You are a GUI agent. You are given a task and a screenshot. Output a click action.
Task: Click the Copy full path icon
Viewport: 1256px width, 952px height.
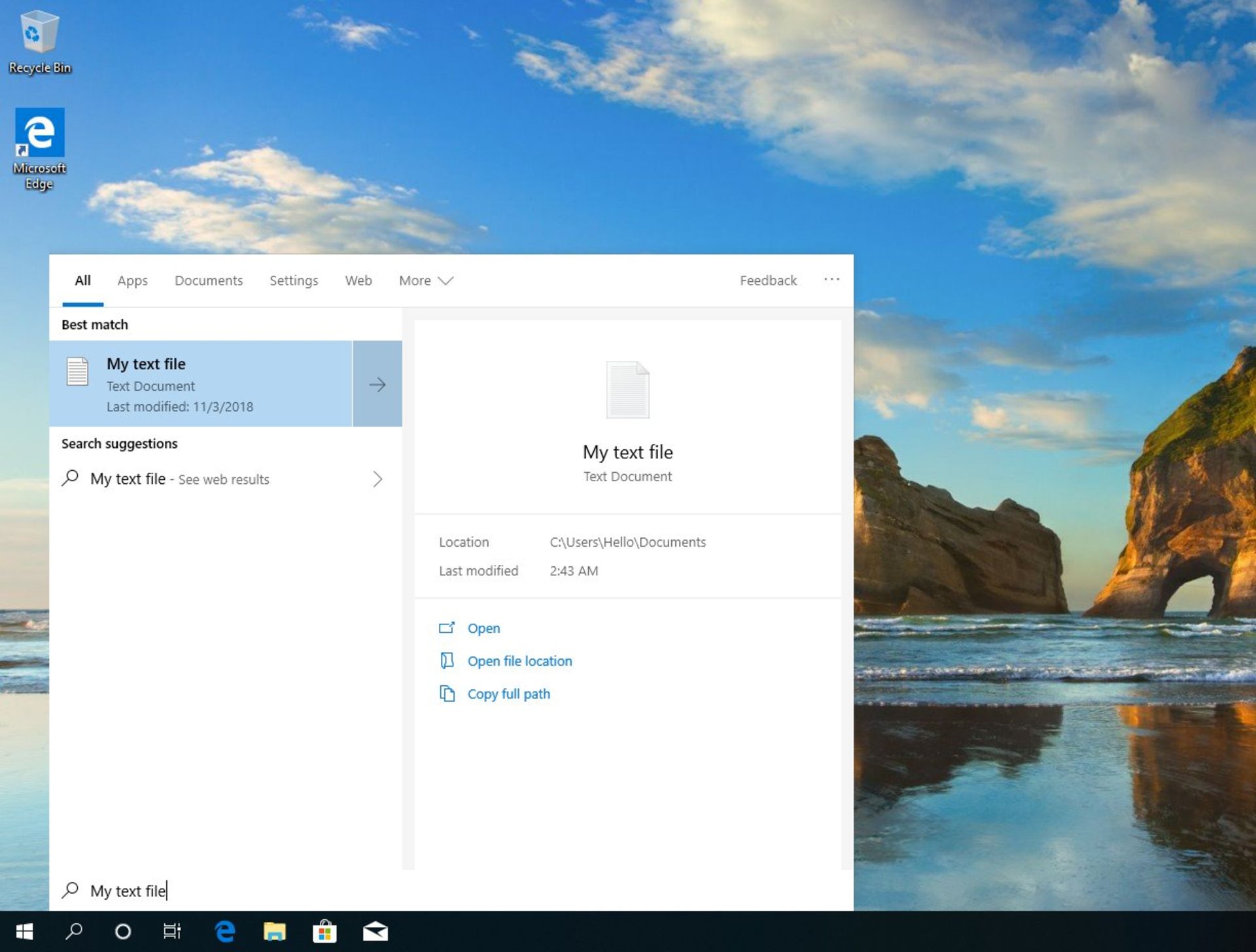pos(448,694)
